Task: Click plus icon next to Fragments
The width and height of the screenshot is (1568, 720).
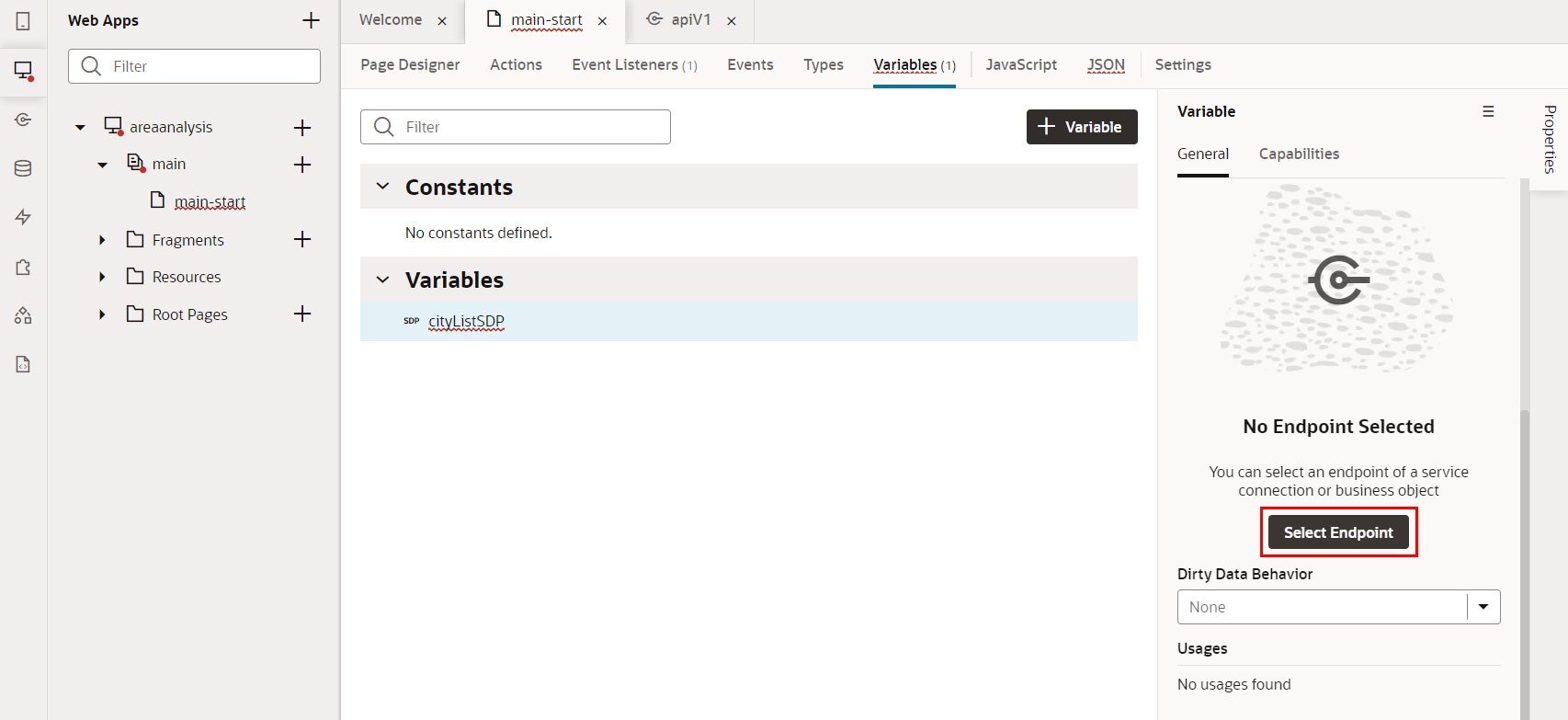Action: [302, 239]
